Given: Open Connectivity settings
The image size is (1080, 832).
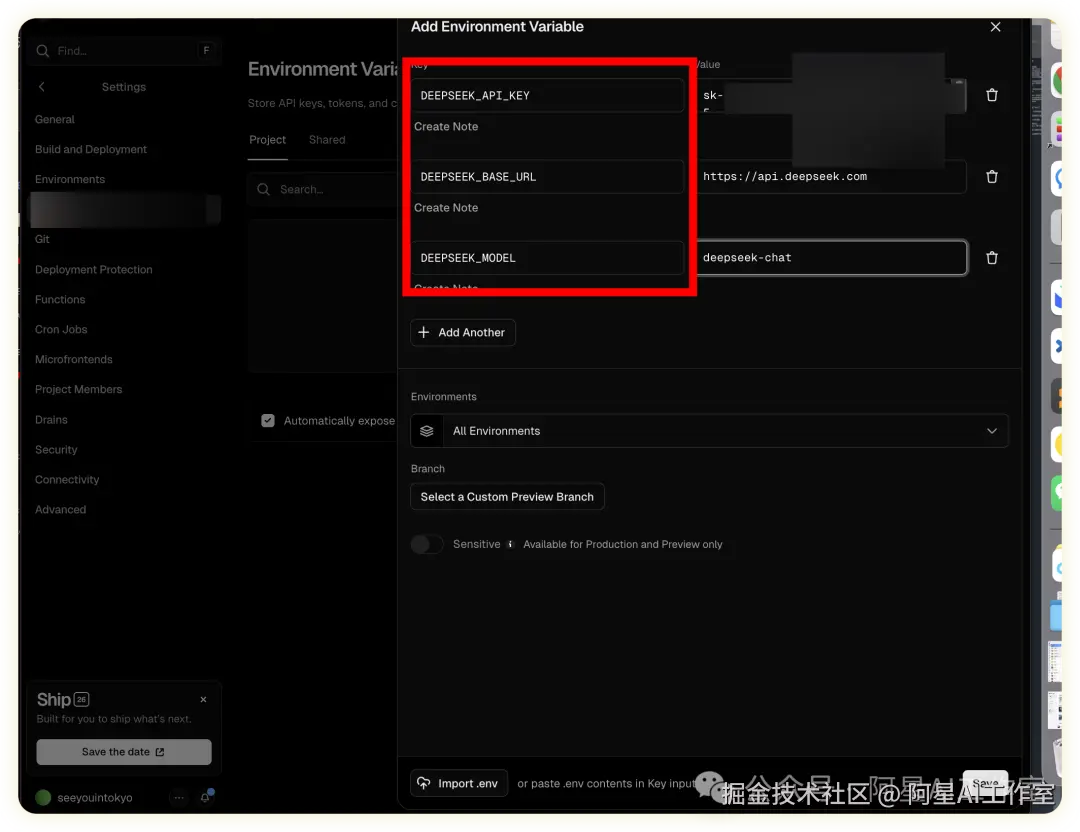Looking at the screenshot, I should click(67, 479).
